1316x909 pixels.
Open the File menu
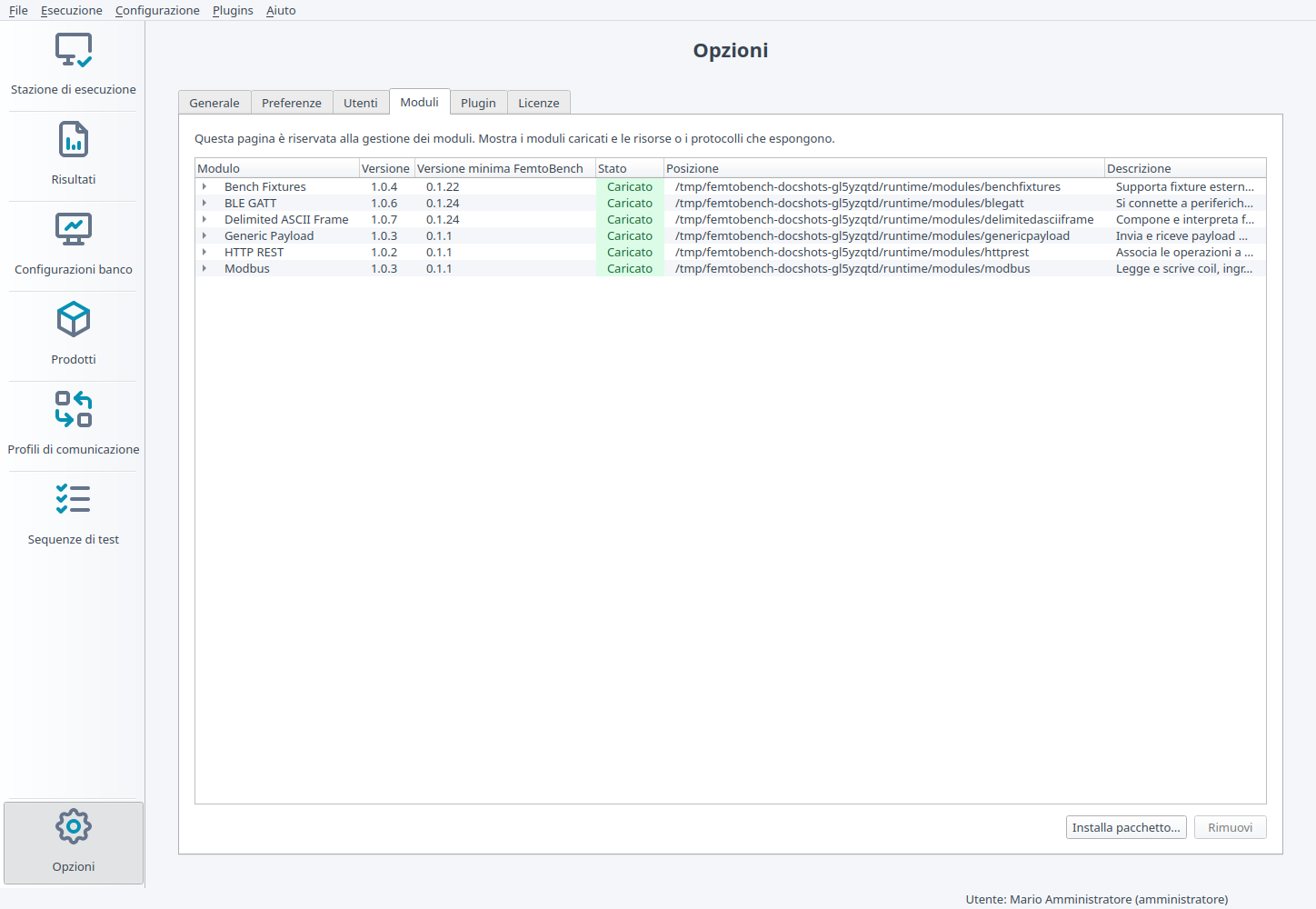[18, 10]
